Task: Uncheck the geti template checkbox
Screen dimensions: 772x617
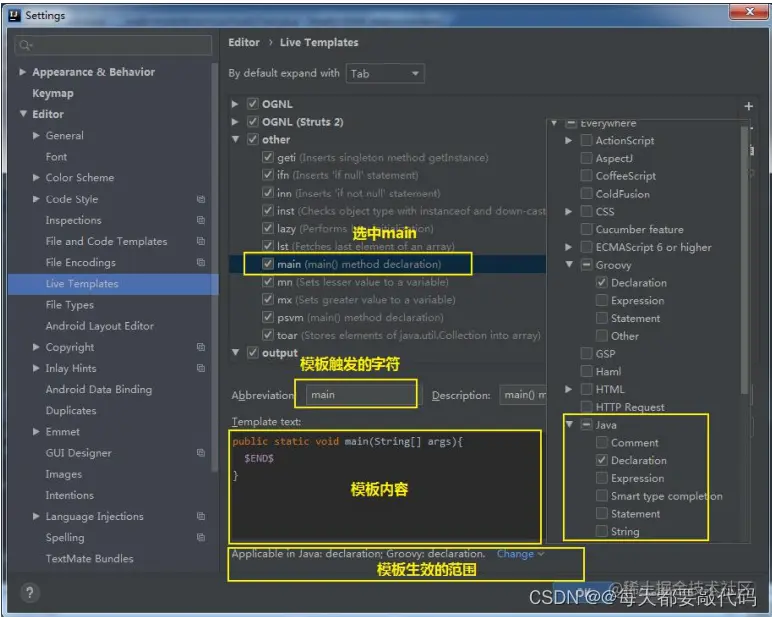Action: point(267,157)
